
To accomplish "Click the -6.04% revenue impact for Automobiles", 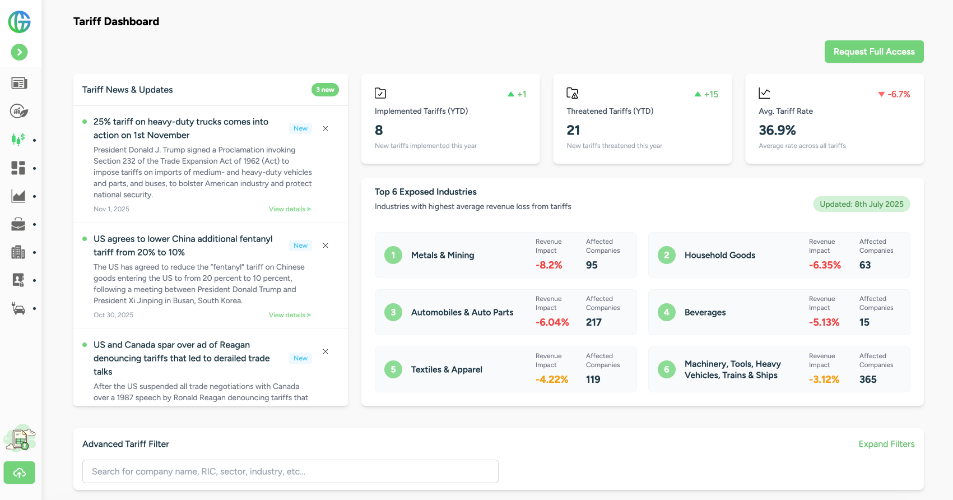I will click(552, 323).
